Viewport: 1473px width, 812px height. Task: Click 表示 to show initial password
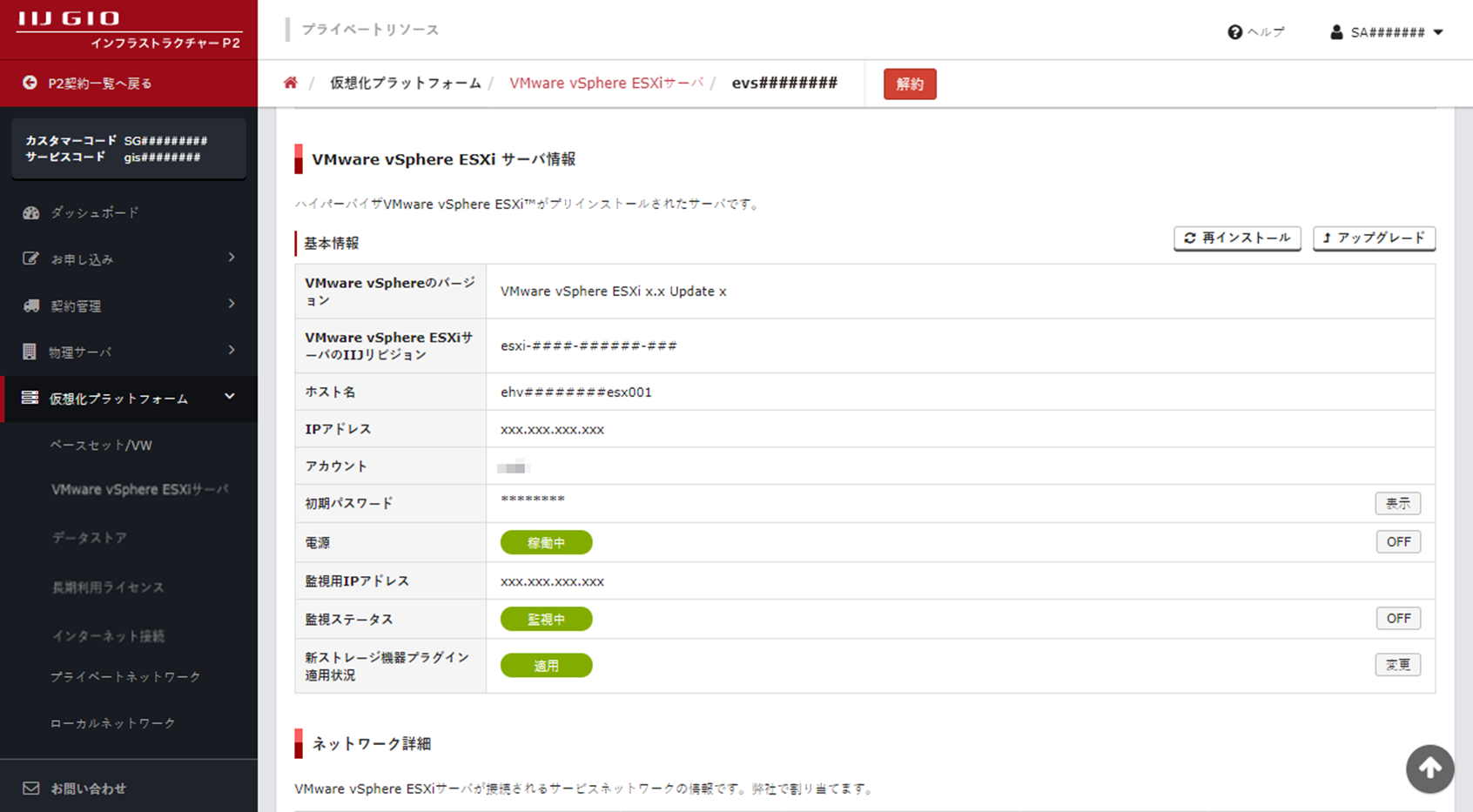point(1398,503)
